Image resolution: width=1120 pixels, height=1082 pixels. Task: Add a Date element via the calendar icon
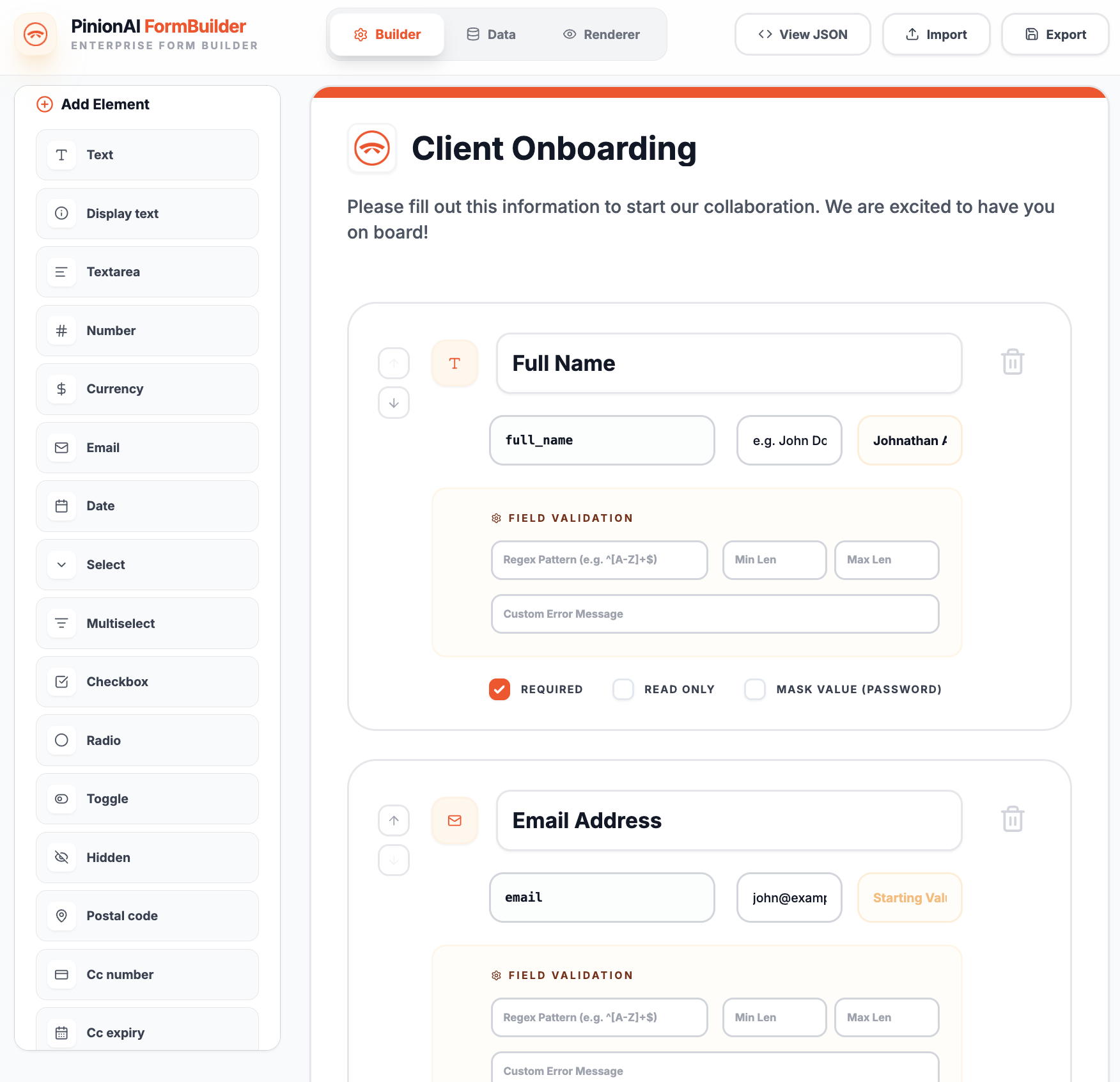[146, 506]
